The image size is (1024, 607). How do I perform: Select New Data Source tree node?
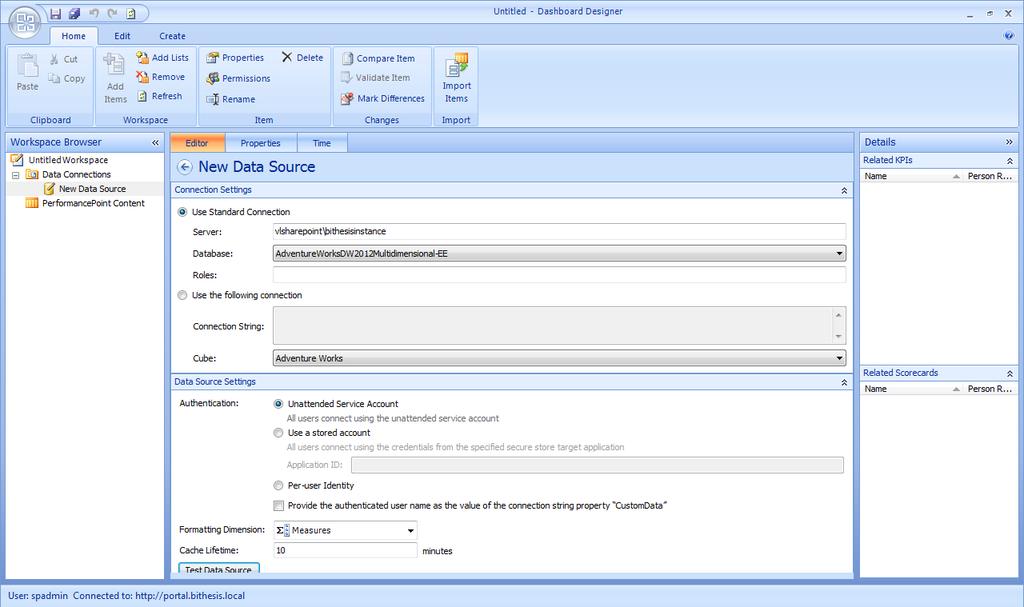point(92,189)
